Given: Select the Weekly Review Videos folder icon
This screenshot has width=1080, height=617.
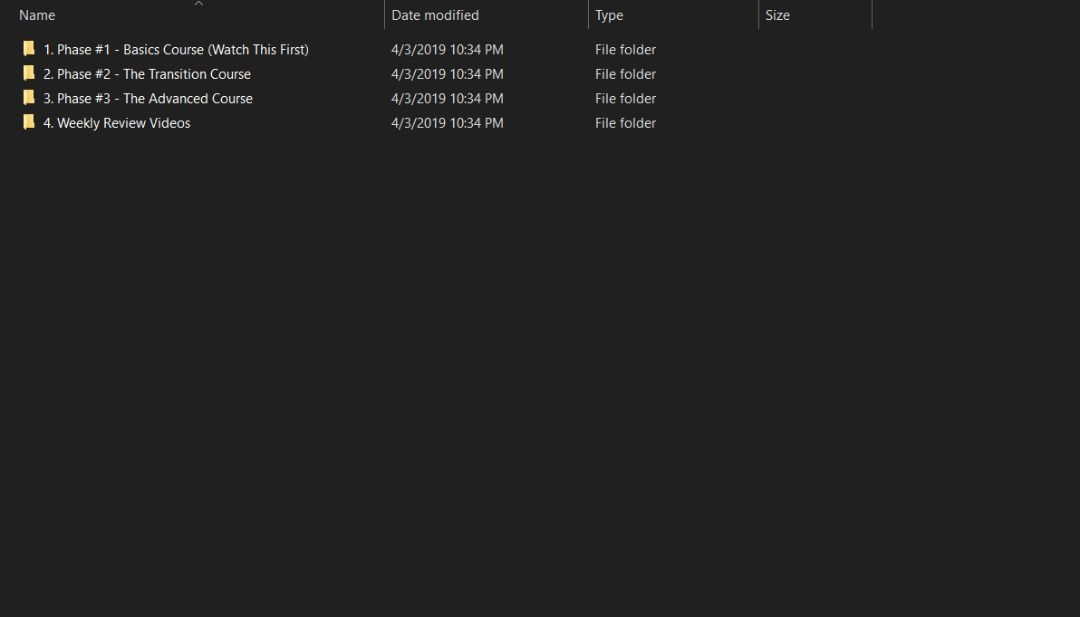Looking at the screenshot, I should click(29, 122).
